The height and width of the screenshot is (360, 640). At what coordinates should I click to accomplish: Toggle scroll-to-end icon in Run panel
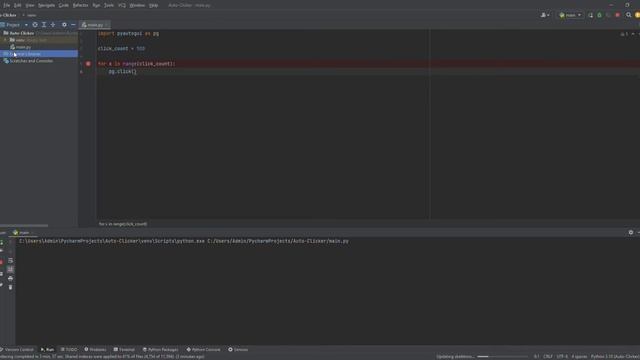pos(11,269)
